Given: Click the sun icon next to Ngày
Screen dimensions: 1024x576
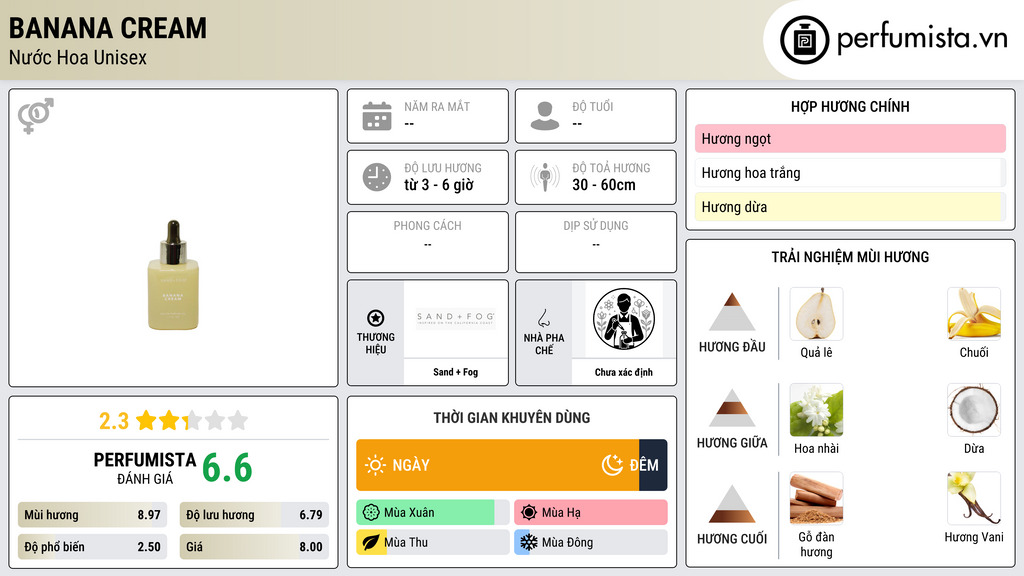Looking at the screenshot, I should click(x=376, y=465).
